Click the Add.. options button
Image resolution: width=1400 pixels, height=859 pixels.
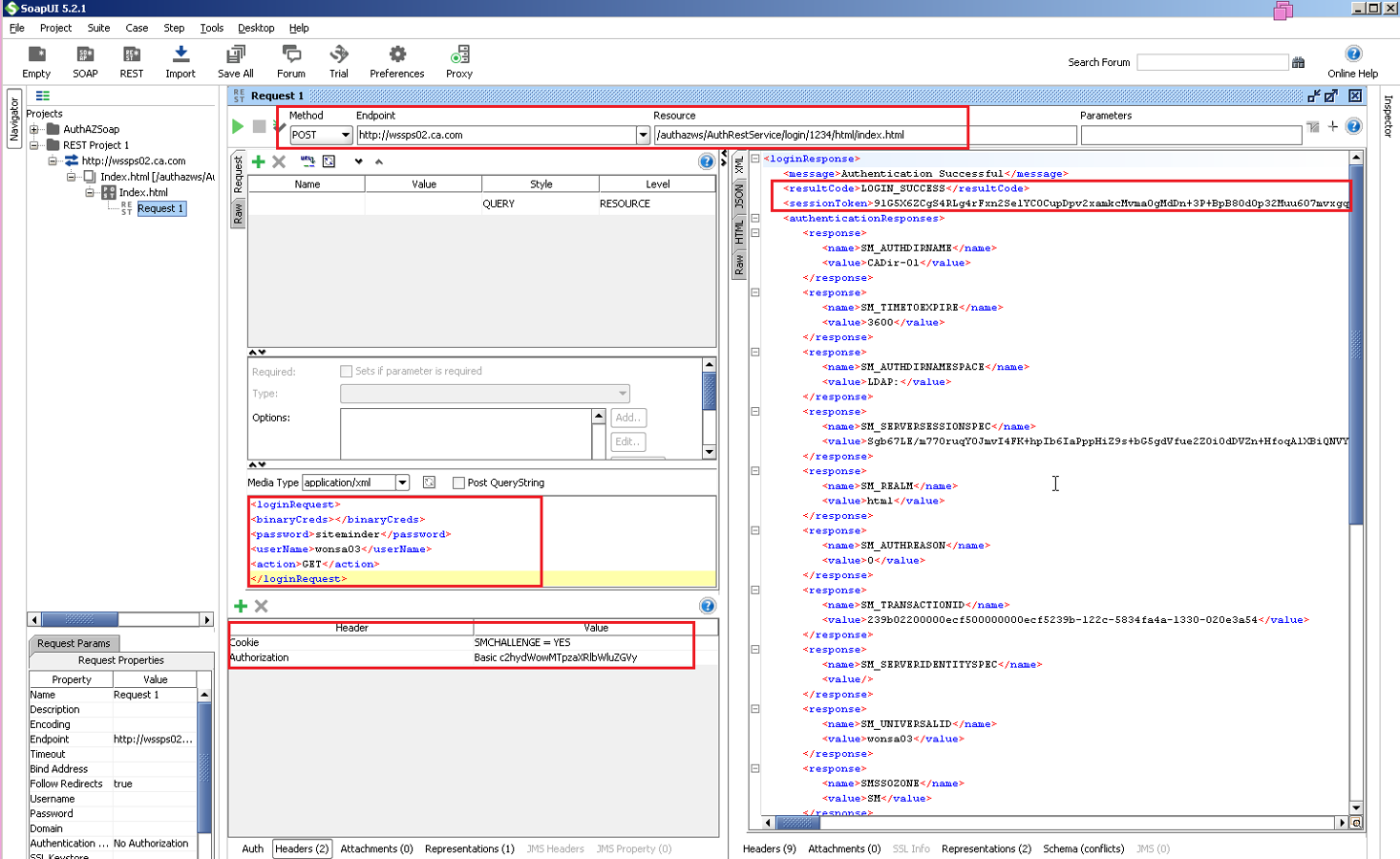click(628, 418)
